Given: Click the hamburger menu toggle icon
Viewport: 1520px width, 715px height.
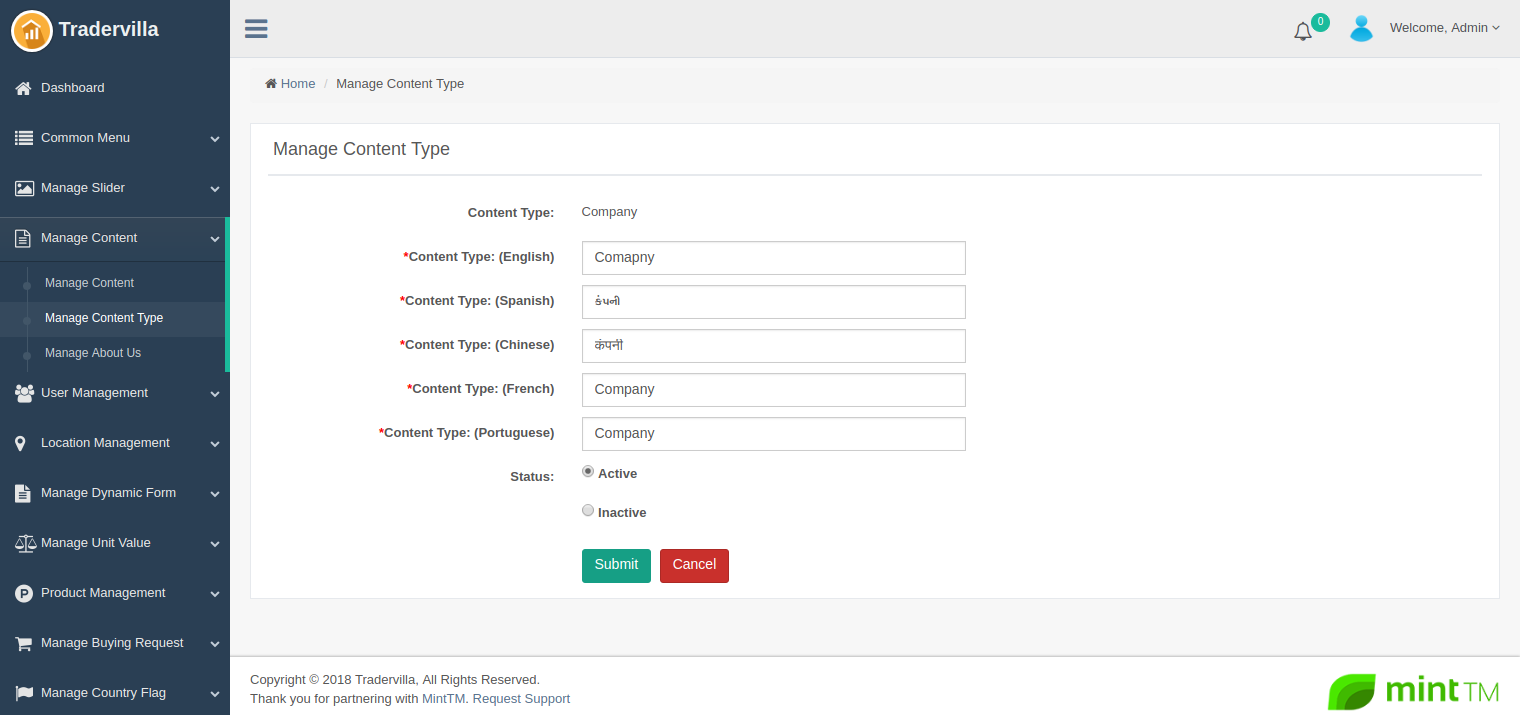Looking at the screenshot, I should coord(256,29).
